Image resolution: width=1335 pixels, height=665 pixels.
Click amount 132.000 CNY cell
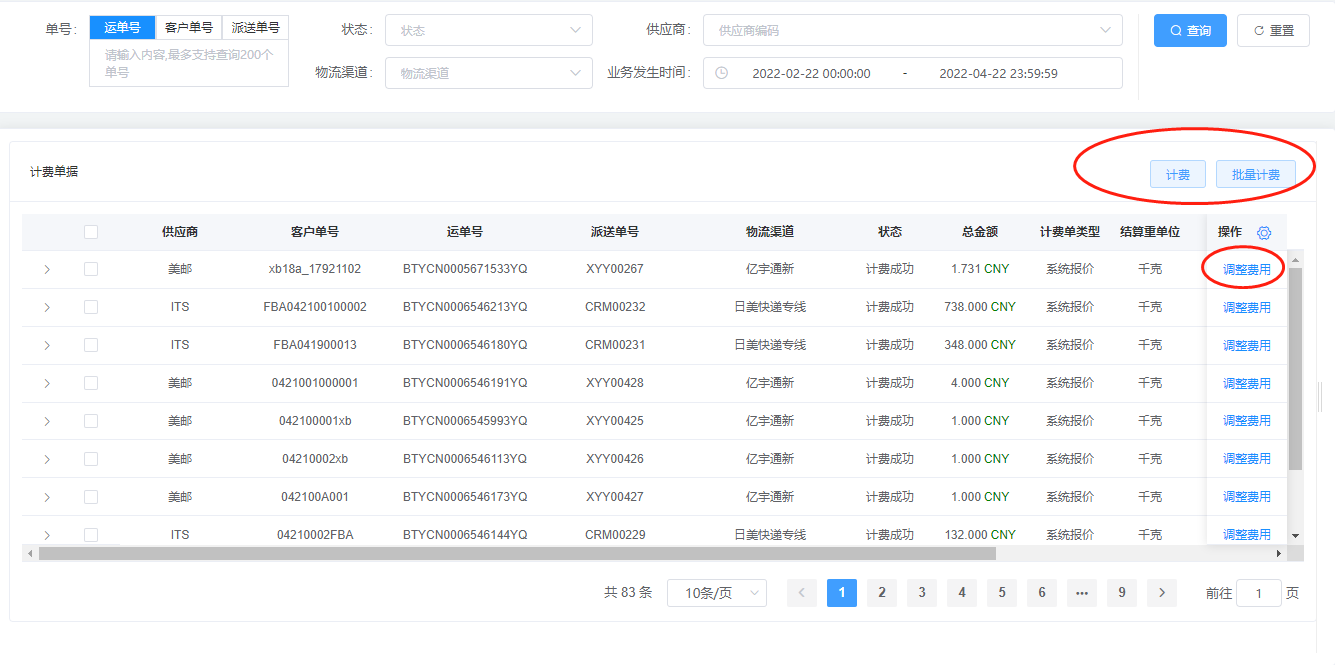[x=980, y=535]
